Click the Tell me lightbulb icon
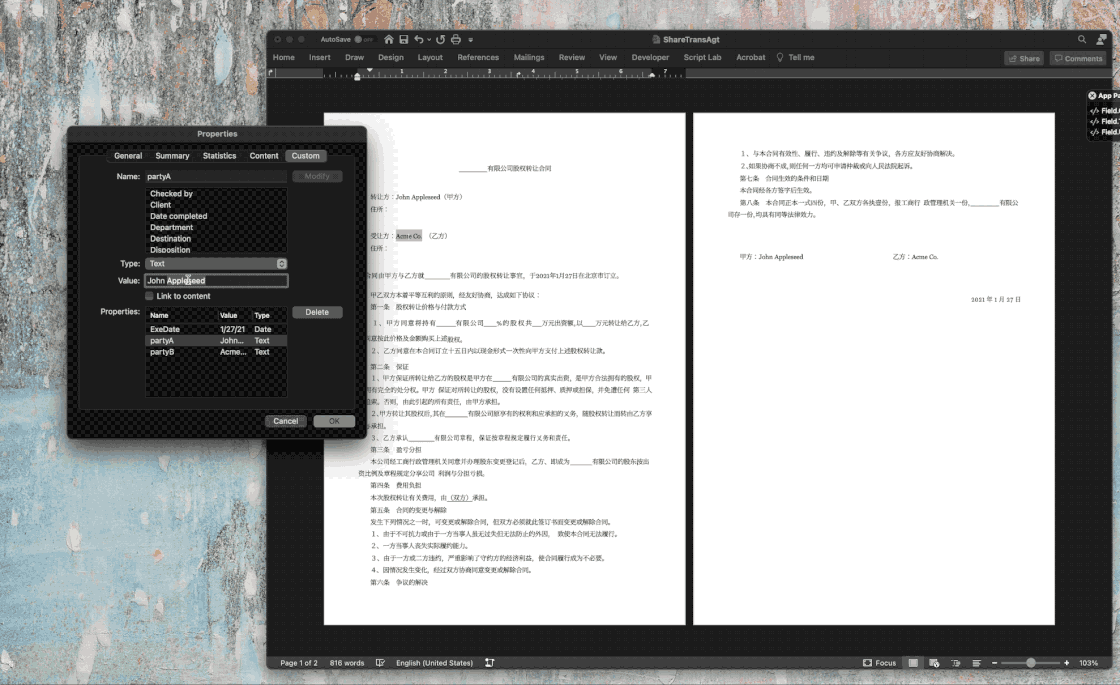 (780, 57)
